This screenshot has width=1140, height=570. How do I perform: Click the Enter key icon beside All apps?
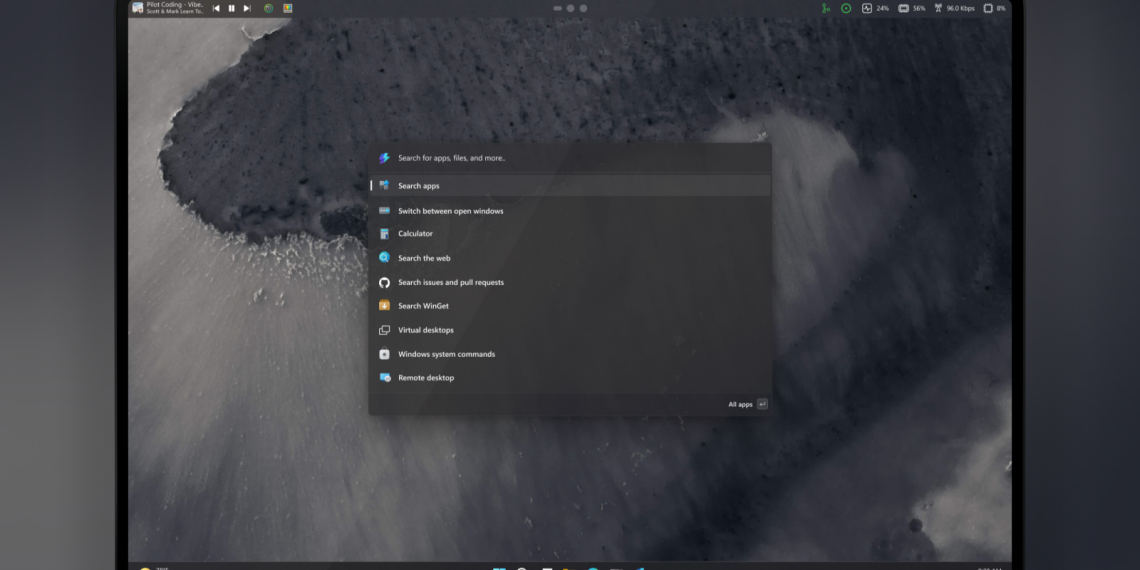tap(762, 404)
